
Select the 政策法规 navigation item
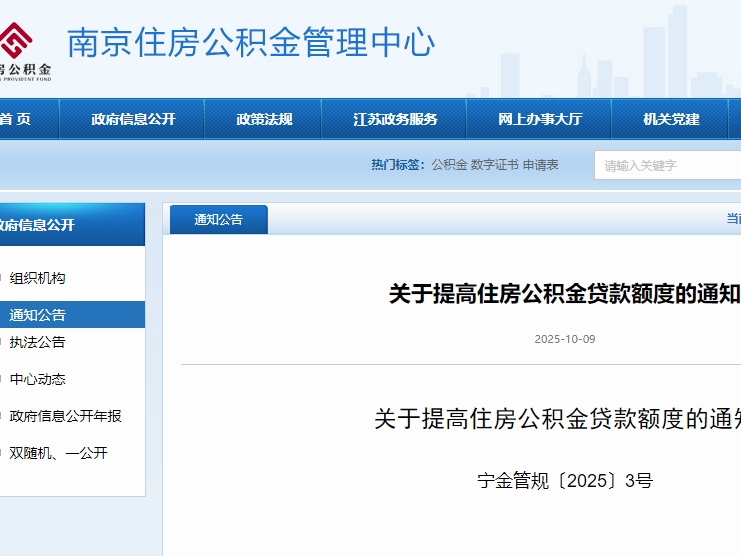pos(264,119)
